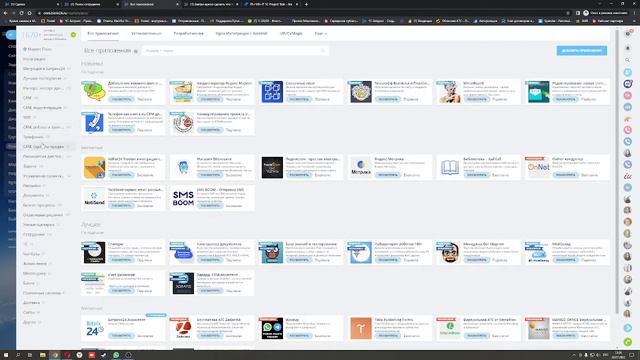Select Другое category in sidebar
640x360 pixels.
tap(29, 322)
